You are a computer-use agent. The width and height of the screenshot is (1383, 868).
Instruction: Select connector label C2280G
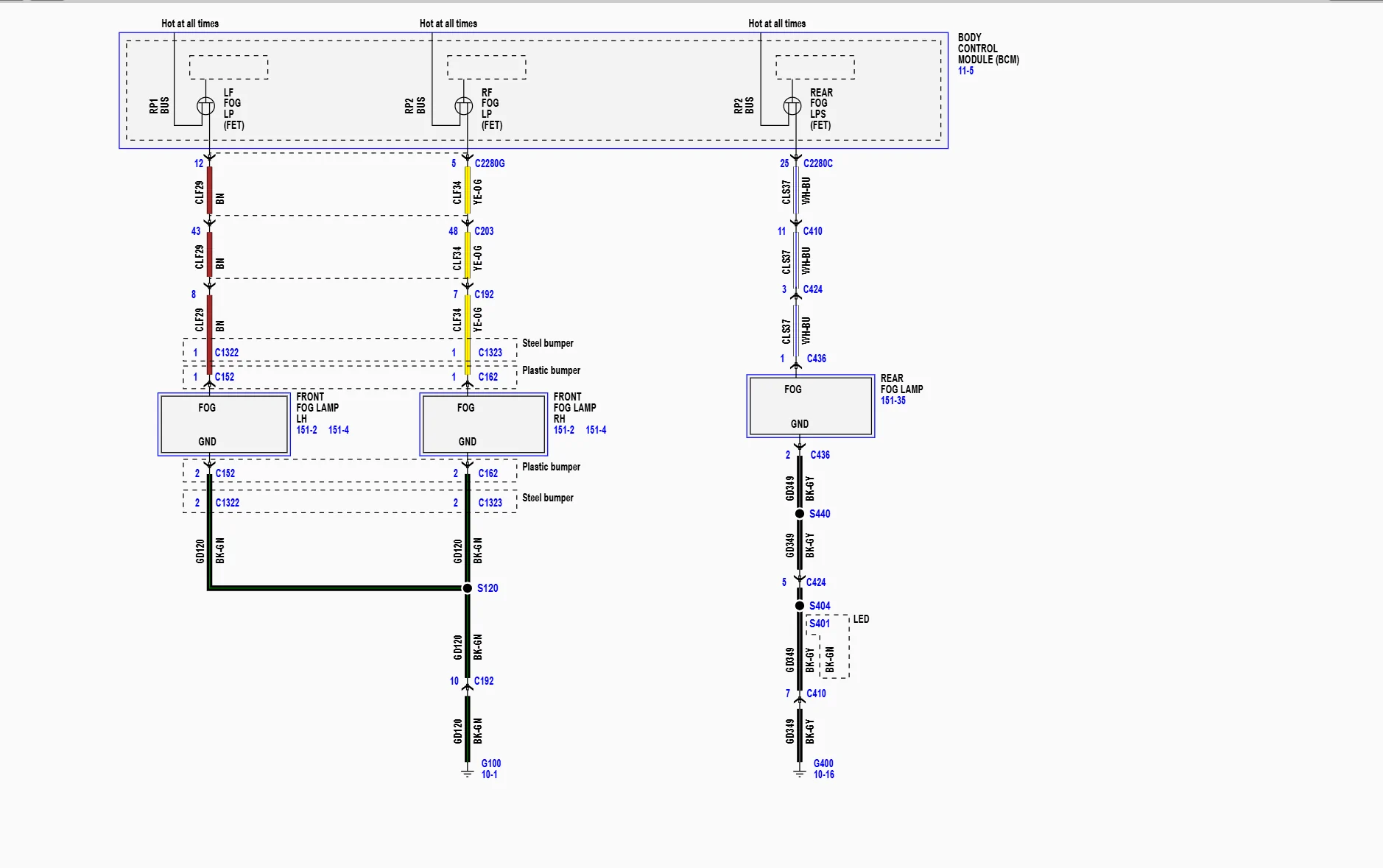click(x=490, y=163)
